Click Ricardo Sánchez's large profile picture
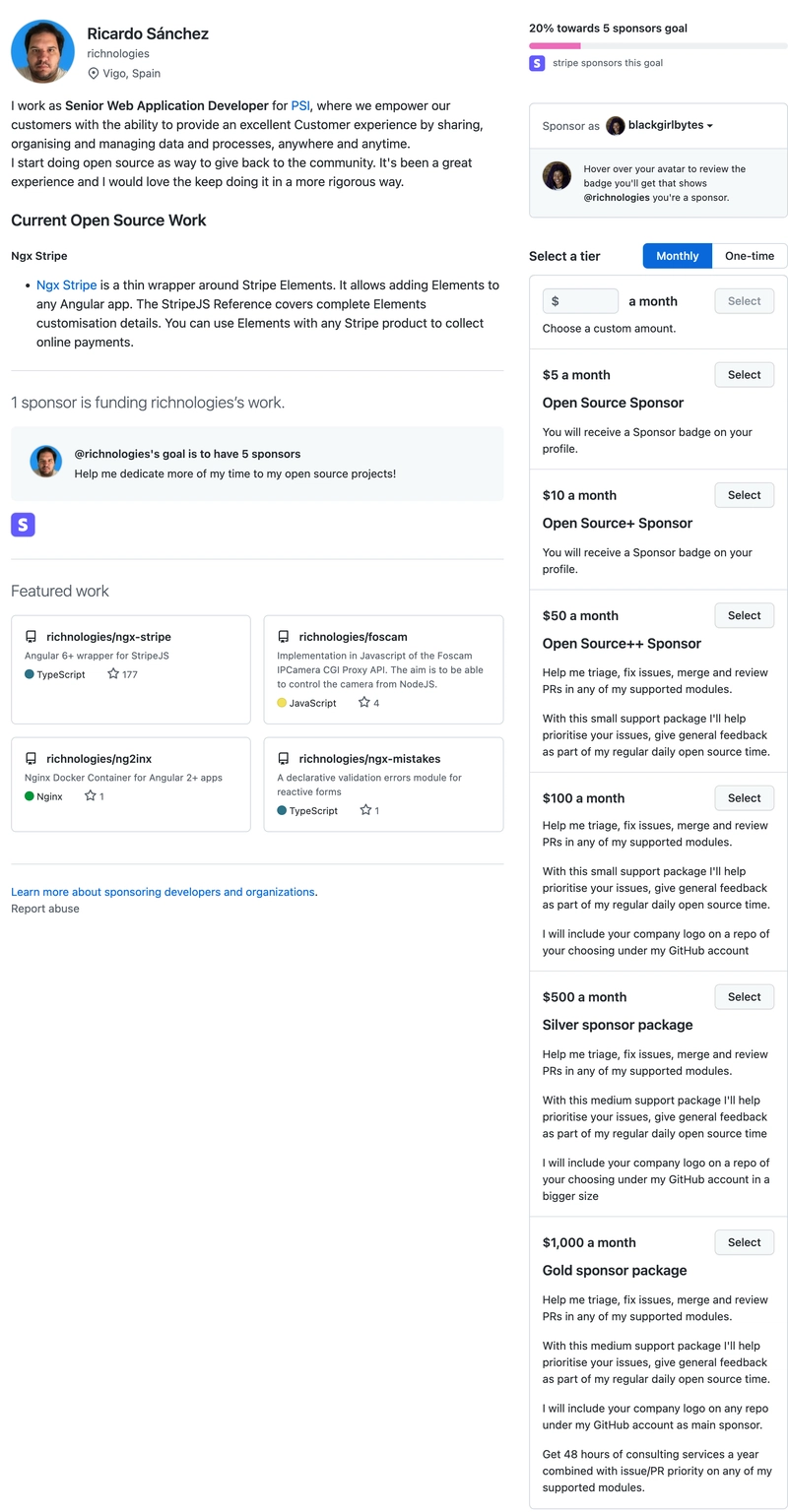This screenshot has width=788, height=1512. (43, 51)
